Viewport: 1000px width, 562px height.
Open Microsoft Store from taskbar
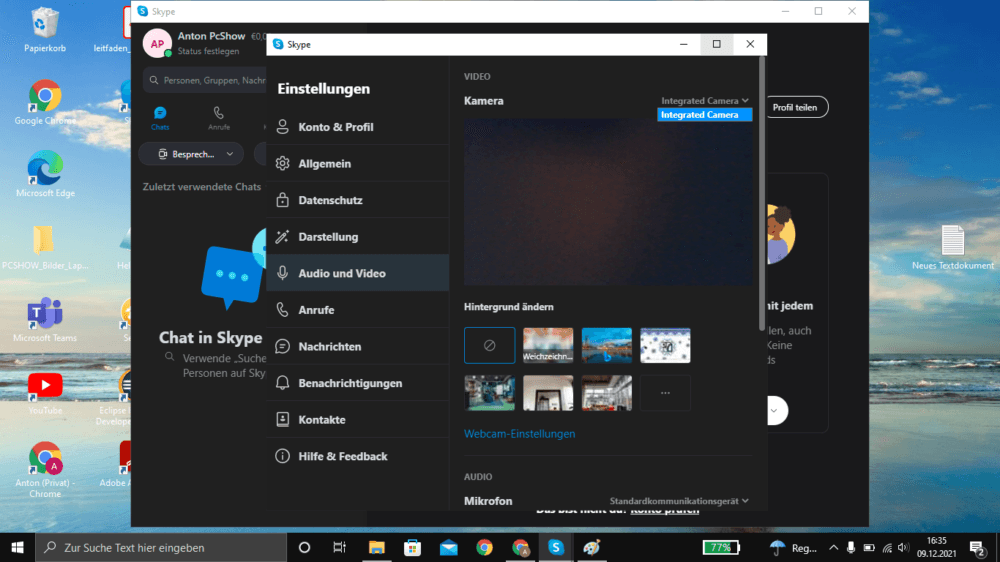pos(413,547)
